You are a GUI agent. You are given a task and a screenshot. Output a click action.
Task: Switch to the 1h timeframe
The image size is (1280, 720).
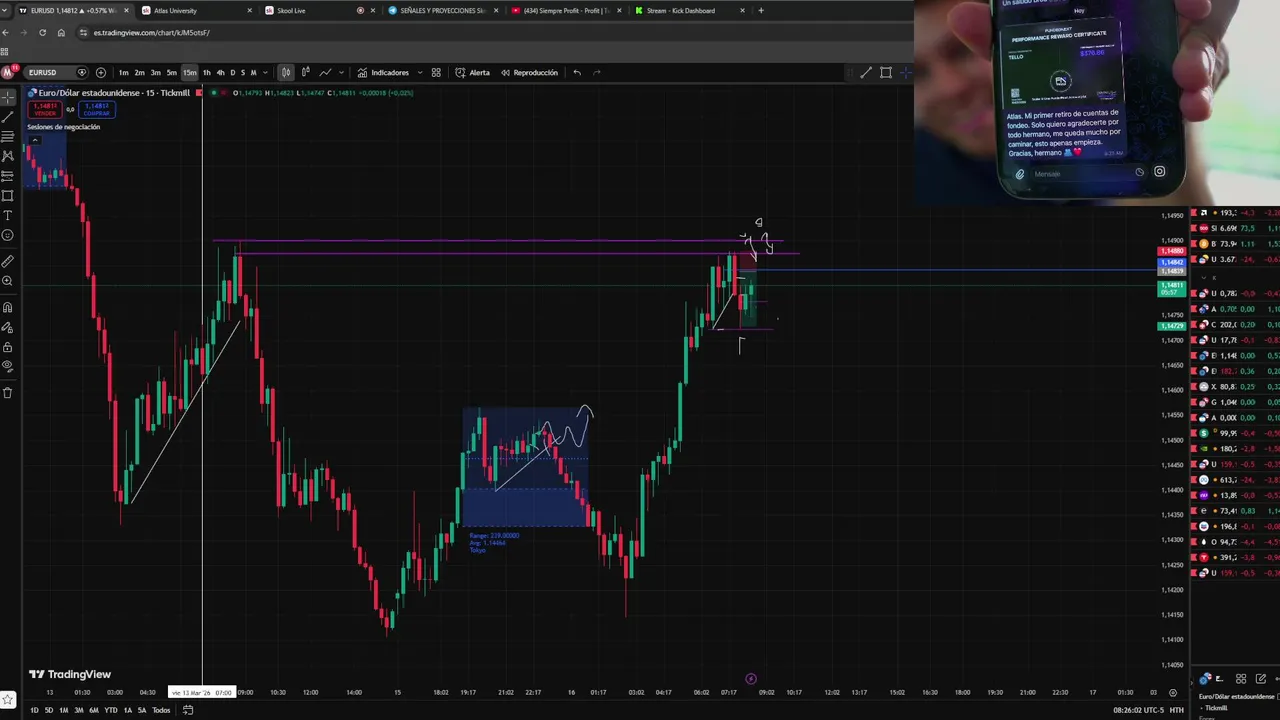coord(206,72)
